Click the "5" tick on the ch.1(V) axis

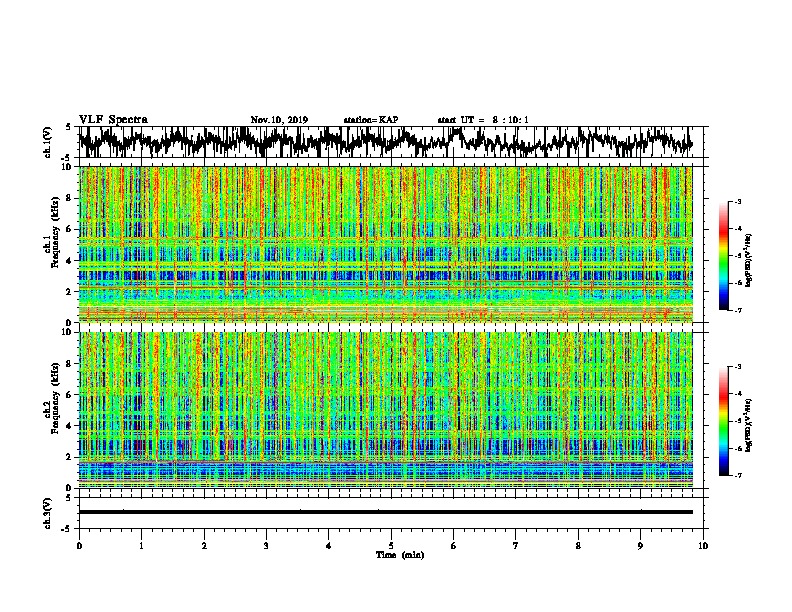coord(68,127)
